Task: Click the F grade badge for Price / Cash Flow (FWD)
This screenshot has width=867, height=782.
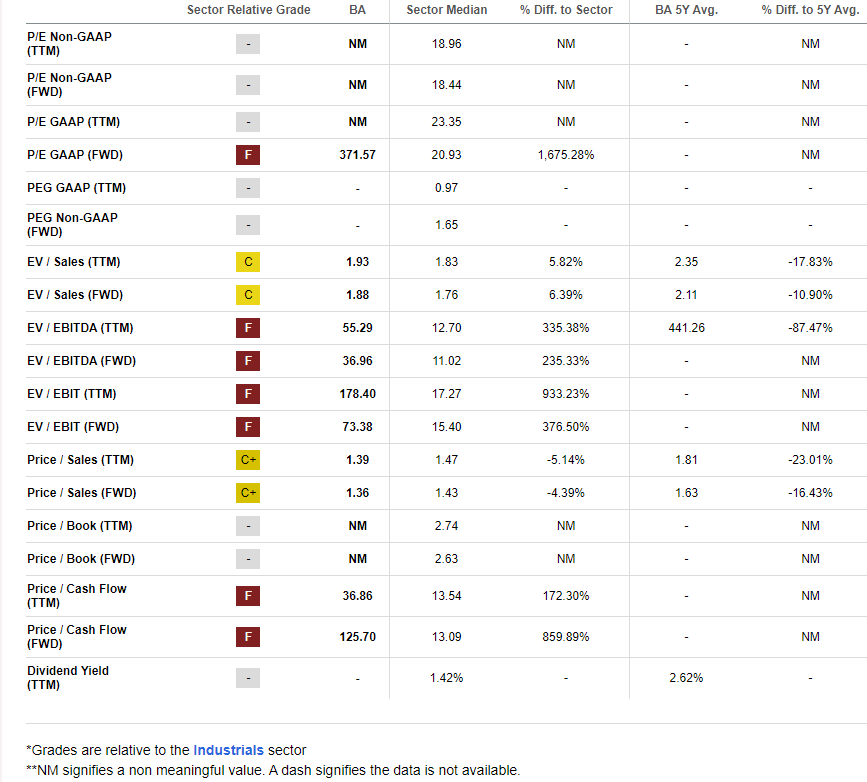Action: tap(248, 637)
